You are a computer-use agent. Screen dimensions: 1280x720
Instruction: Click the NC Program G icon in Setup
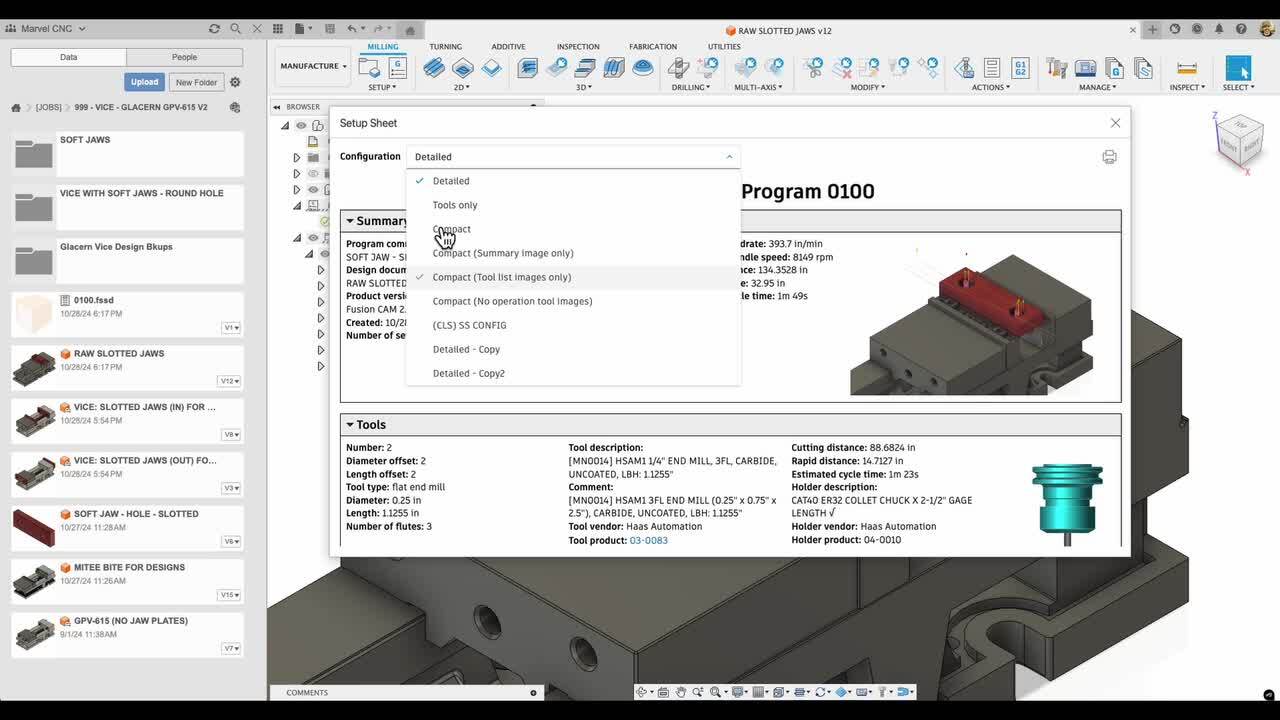click(397, 68)
